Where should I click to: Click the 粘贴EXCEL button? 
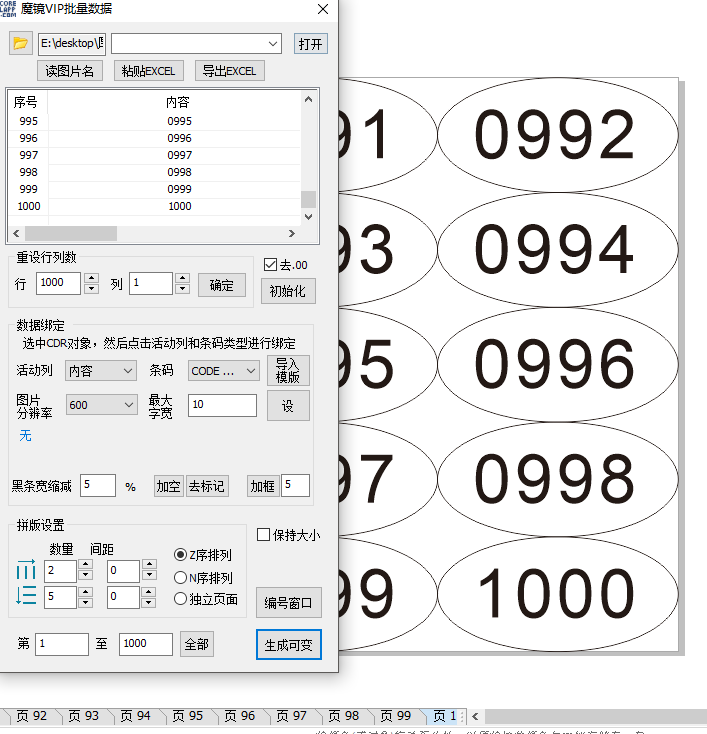coord(148,71)
